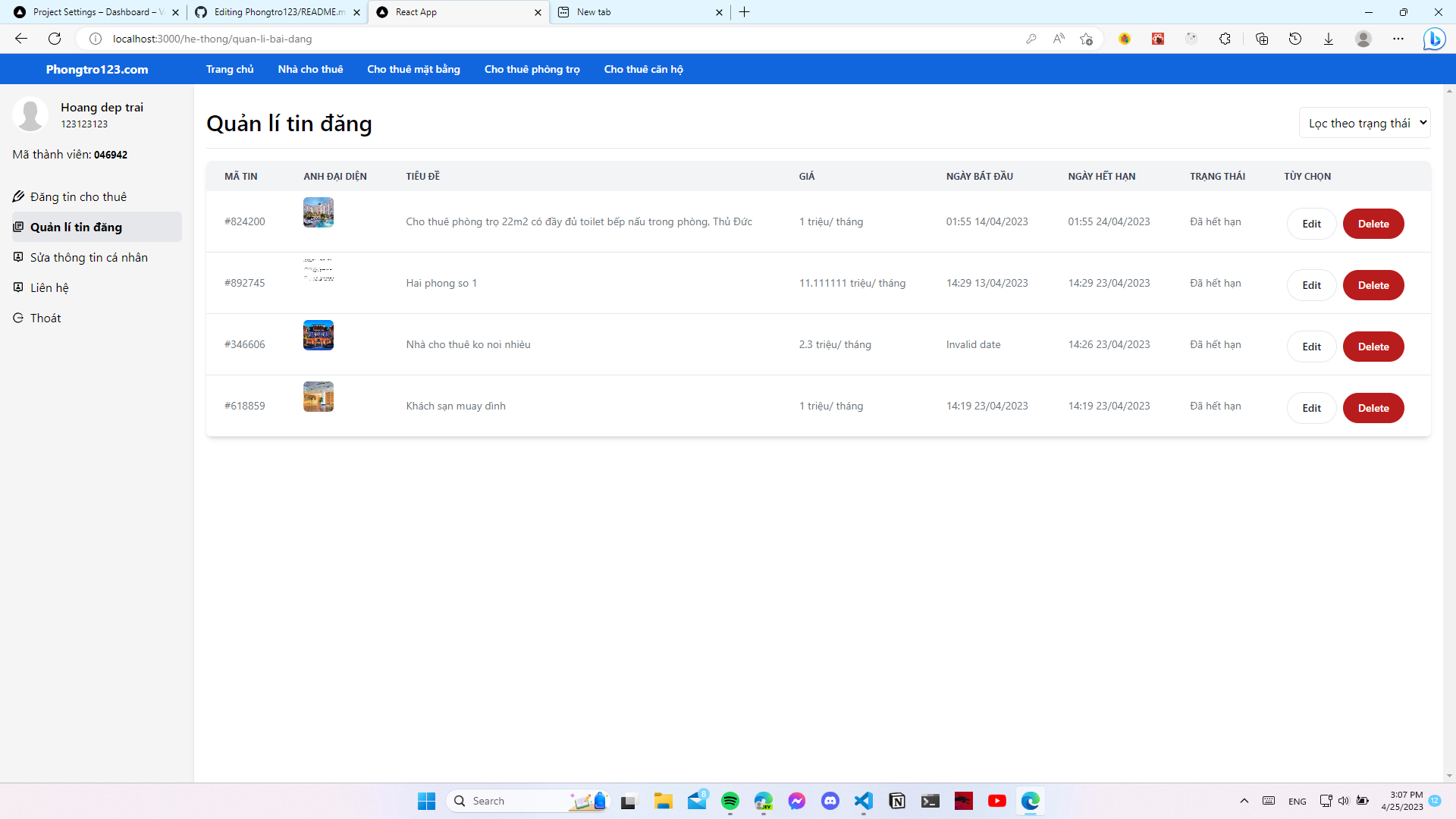This screenshot has height=819, width=1456.
Task: Delete listing #346606
Action: (1373, 347)
